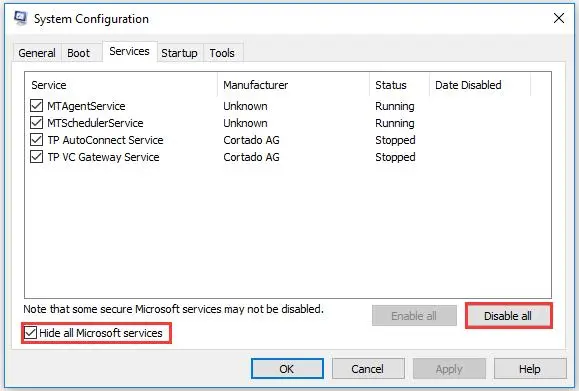The image size is (579, 391).
Task: Toggle the MTSchedulerService checkbox
Action: (36, 123)
